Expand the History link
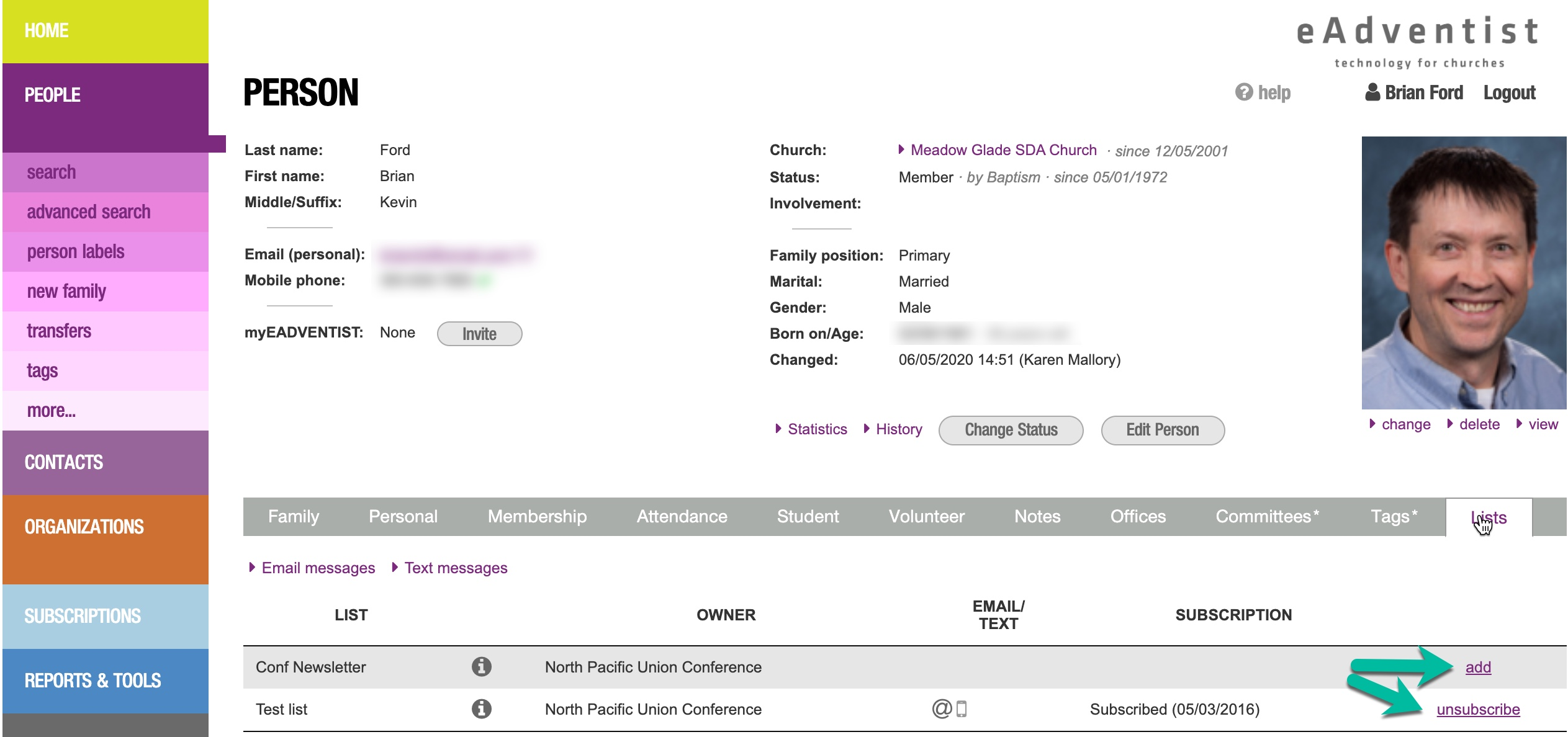Image resolution: width=1568 pixels, height=737 pixels. coord(898,429)
